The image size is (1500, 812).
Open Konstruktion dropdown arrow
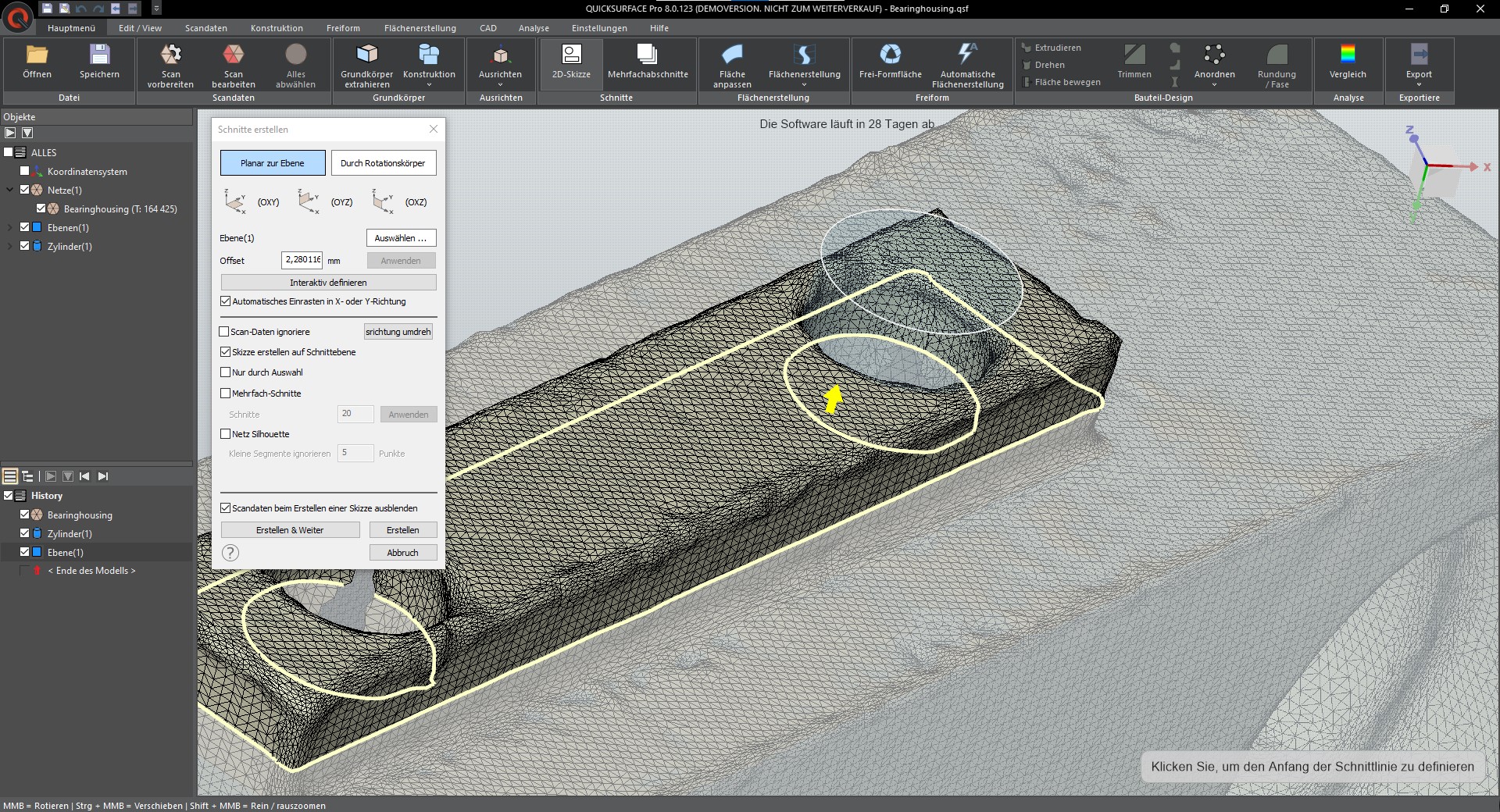pyautogui.click(x=429, y=85)
